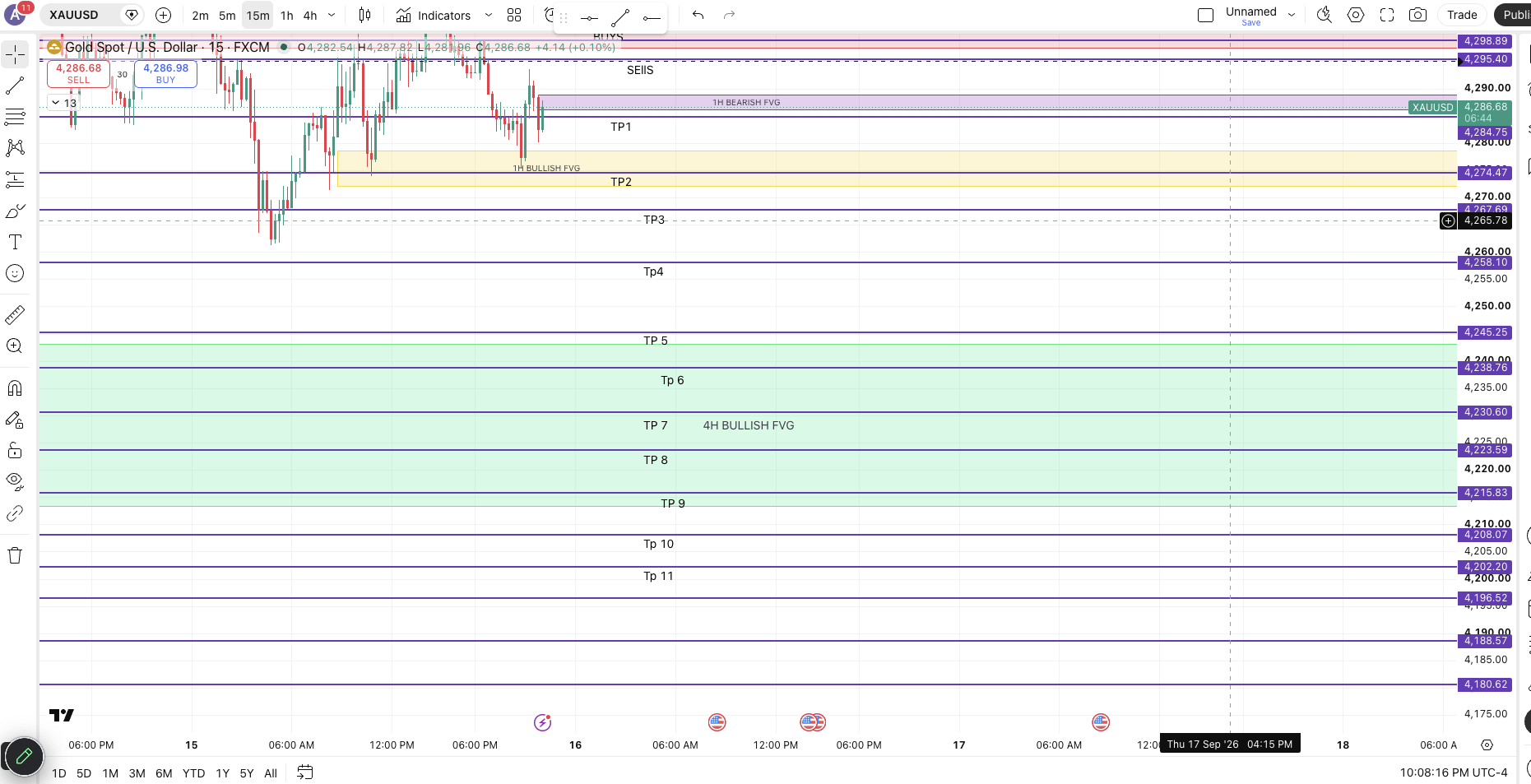Enter fullscreen mode
The image size is (1531, 784).
pyautogui.click(x=1387, y=15)
